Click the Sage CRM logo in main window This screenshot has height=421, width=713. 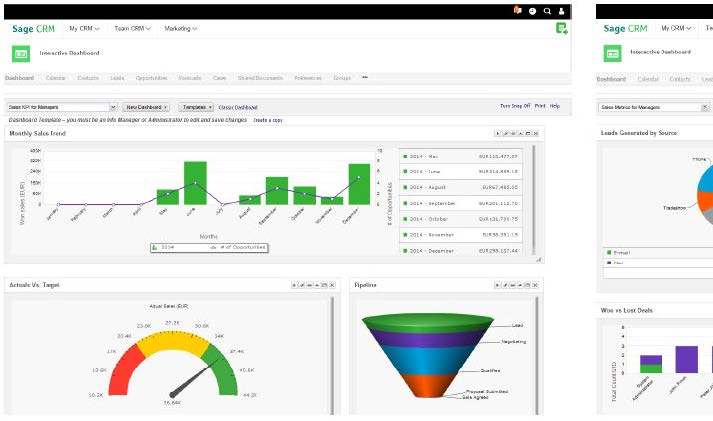click(33, 29)
